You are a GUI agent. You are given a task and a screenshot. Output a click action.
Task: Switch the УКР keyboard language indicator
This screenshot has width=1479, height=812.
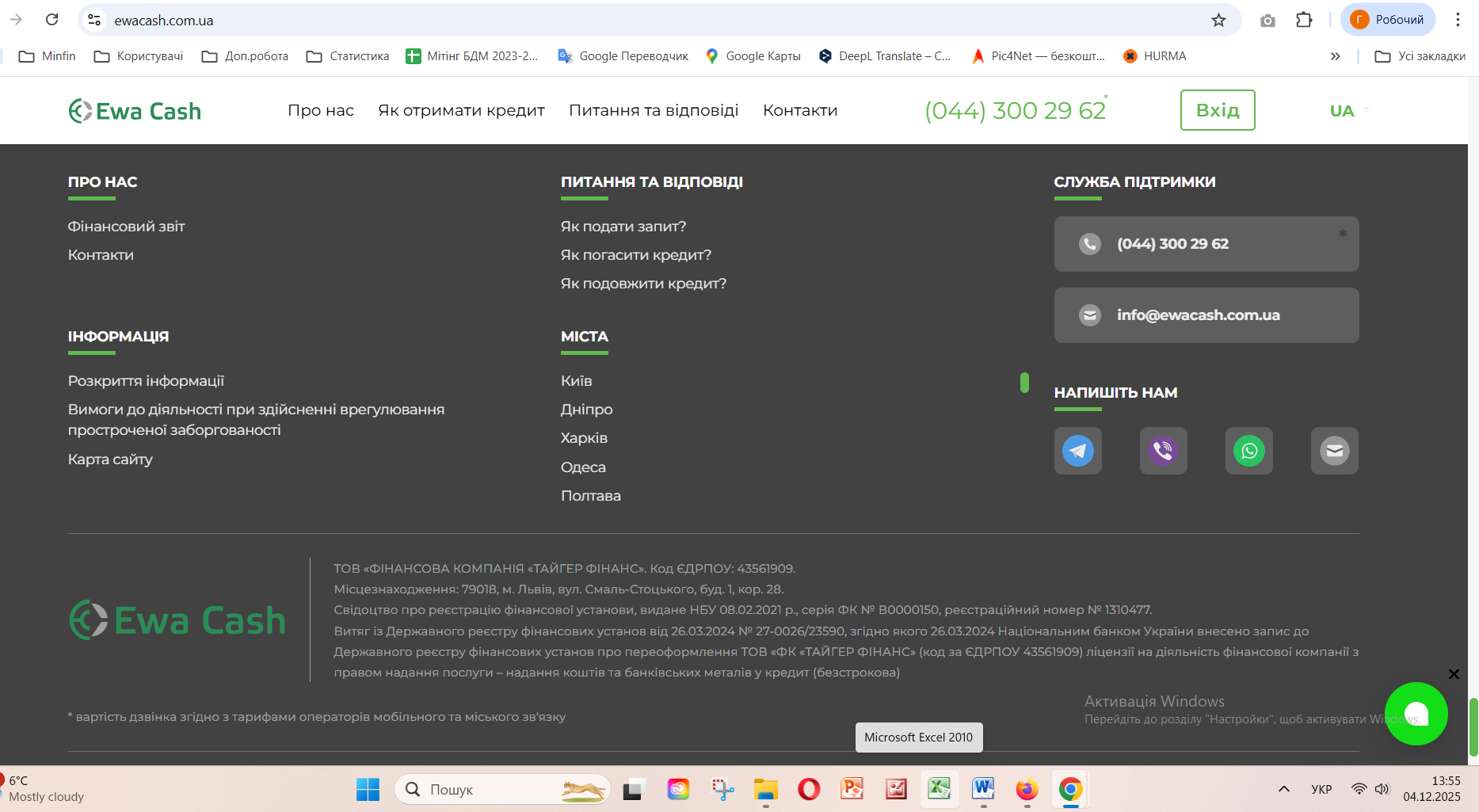point(1321,789)
